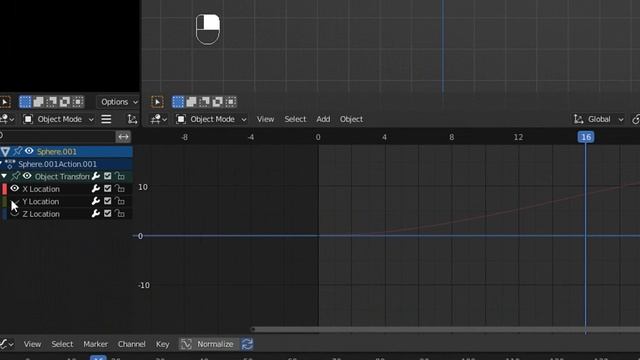The height and width of the screenshot is (360, 640).
Task: Lock the Z Location channel
Action: (x=120, y=213)
